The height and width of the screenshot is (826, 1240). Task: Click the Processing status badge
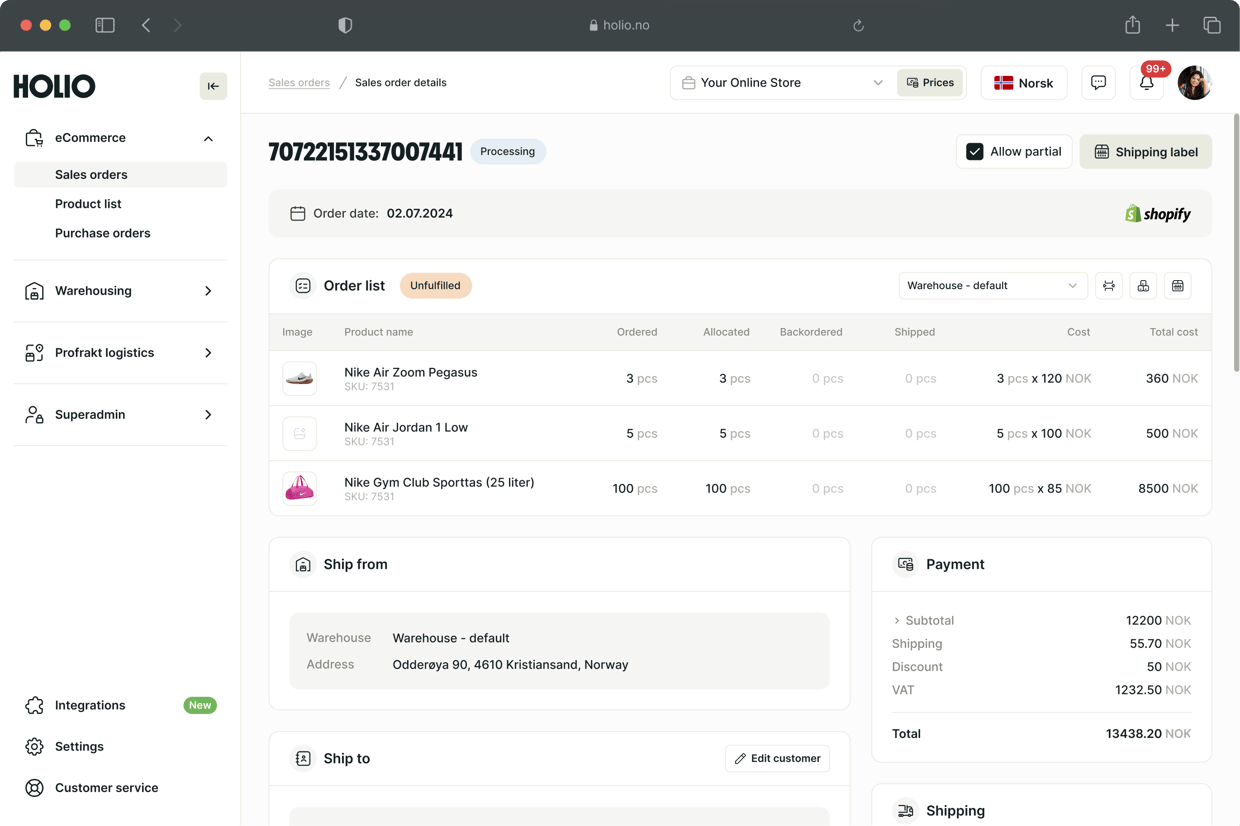click(x=507, y=152)
